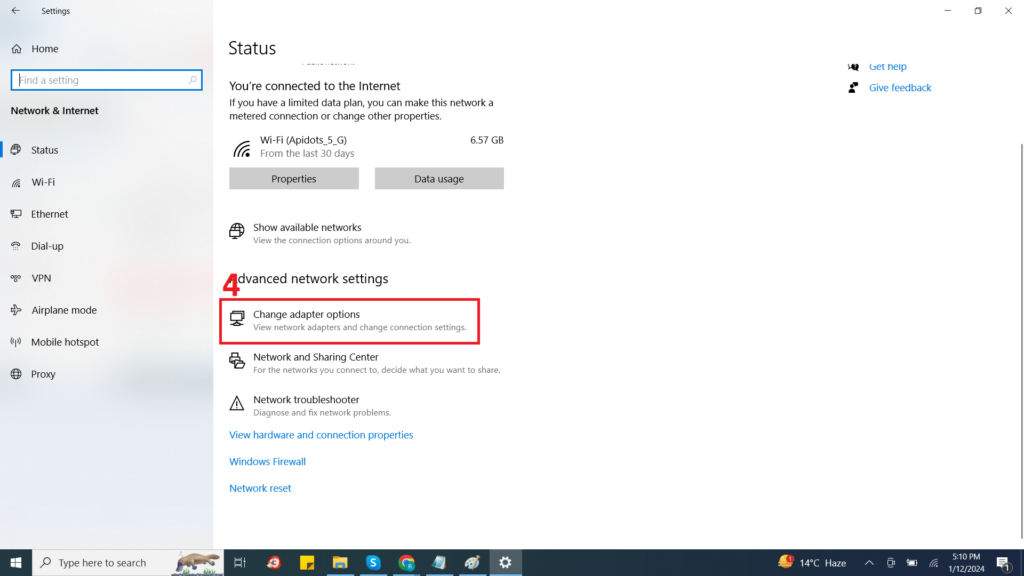Click the Home icon in the sidebar
Image resolution: width=1024 pixels, height=576 pixels.
click(x=17, y=49)
